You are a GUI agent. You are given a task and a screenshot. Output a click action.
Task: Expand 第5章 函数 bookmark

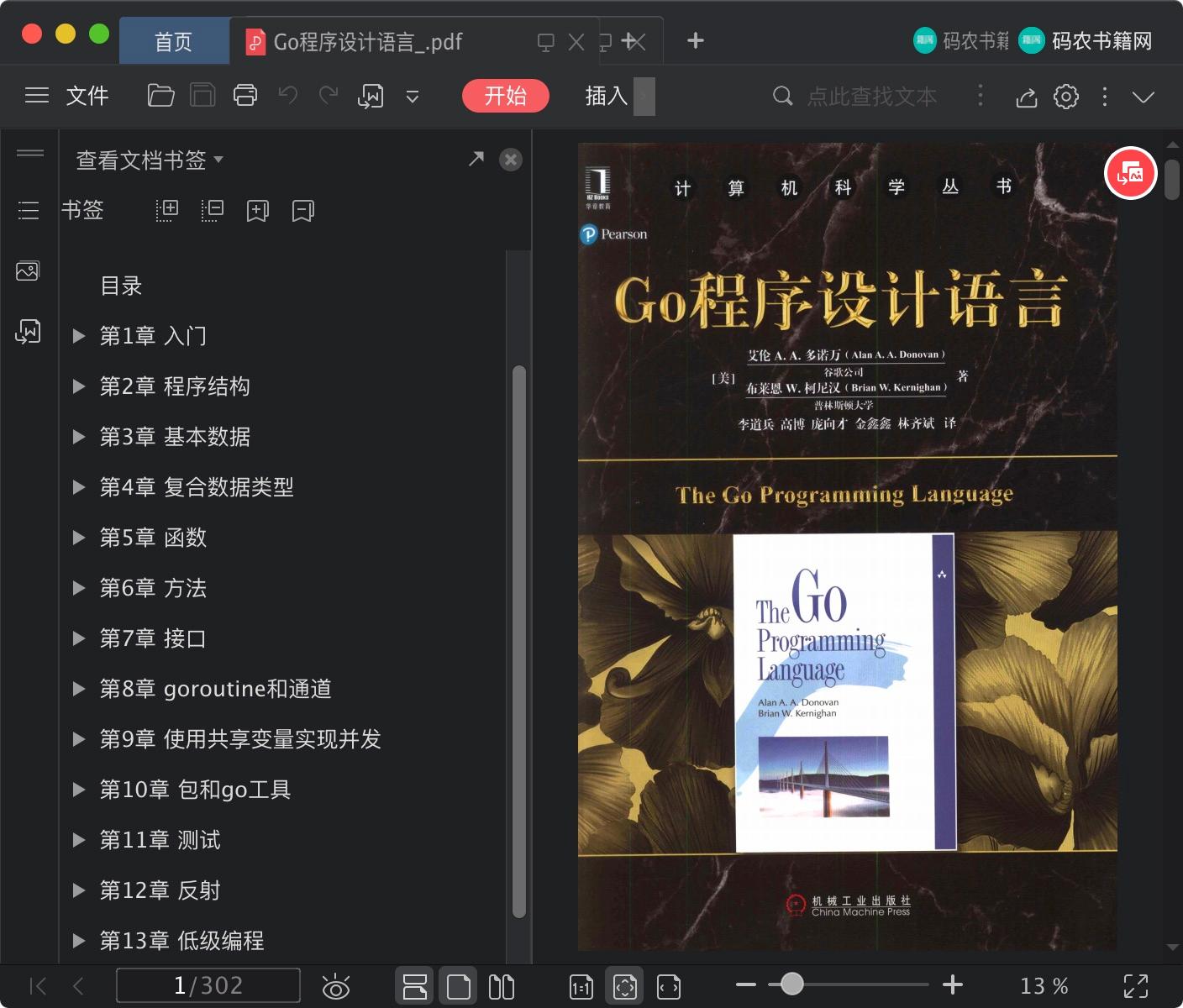(x=79, y=538)
